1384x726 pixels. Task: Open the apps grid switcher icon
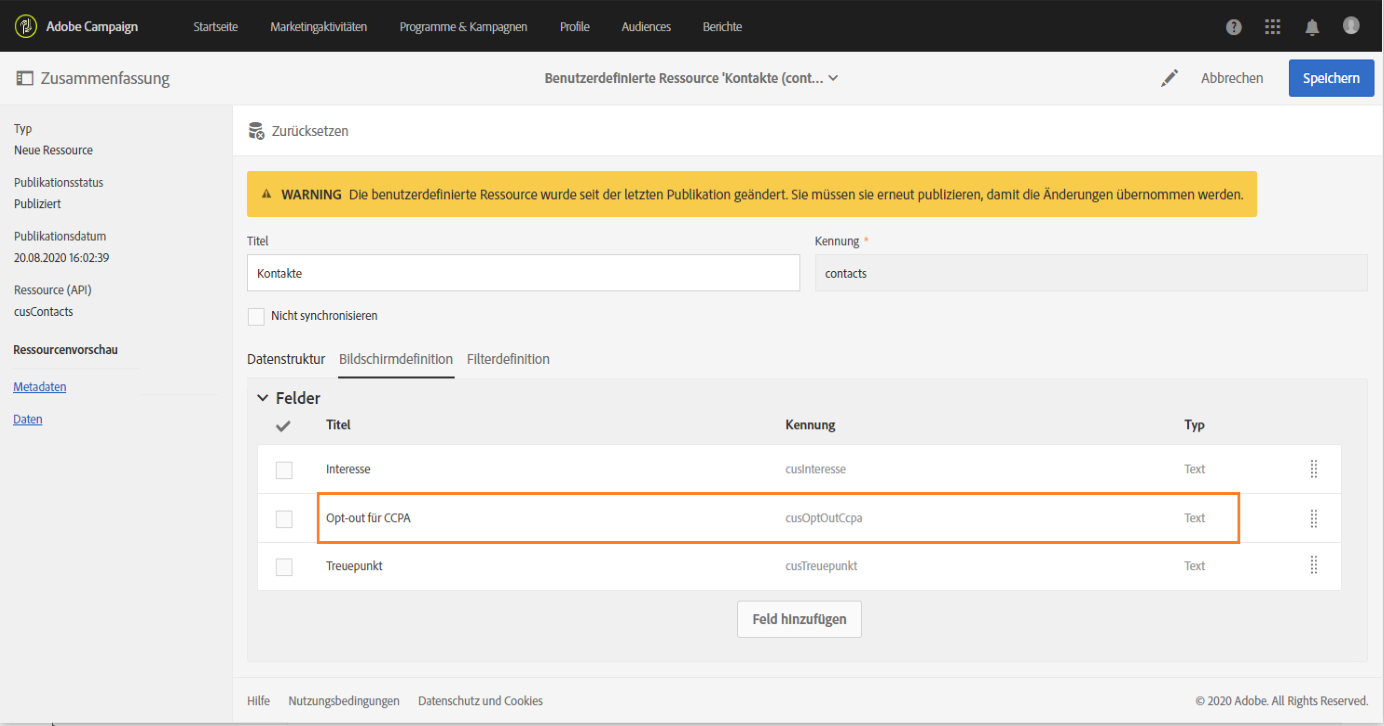pos(1273,27)
